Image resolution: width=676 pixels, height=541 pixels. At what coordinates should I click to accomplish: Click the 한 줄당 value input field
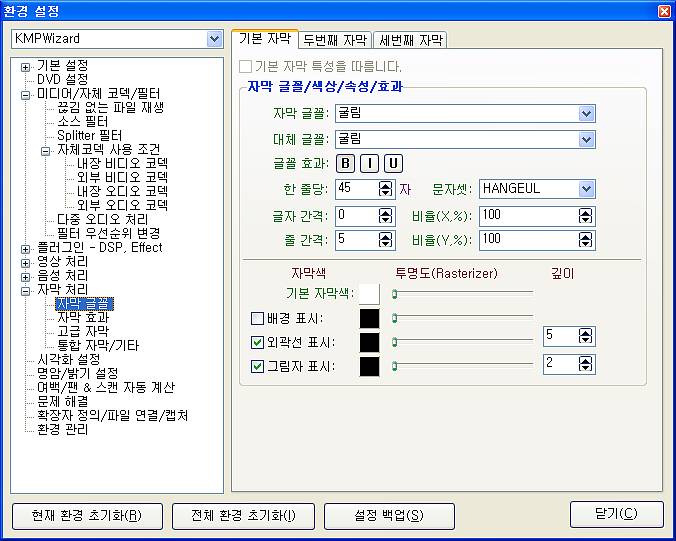tap(356, 188)
